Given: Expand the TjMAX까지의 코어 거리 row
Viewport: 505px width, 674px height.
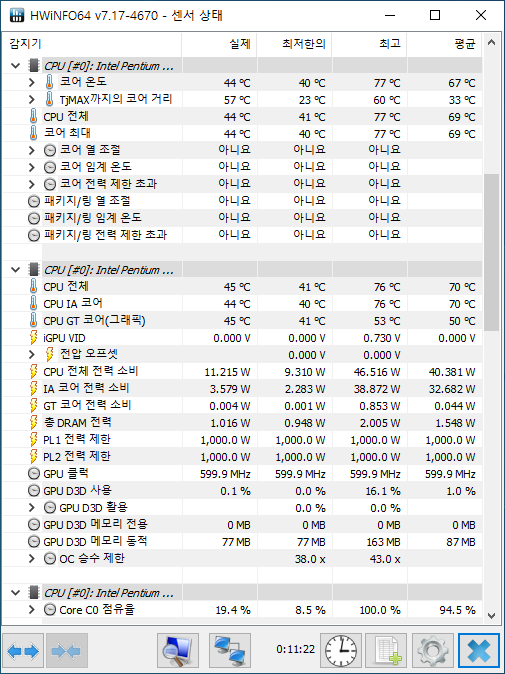Looking at the screenshot, I should point(31,99).
